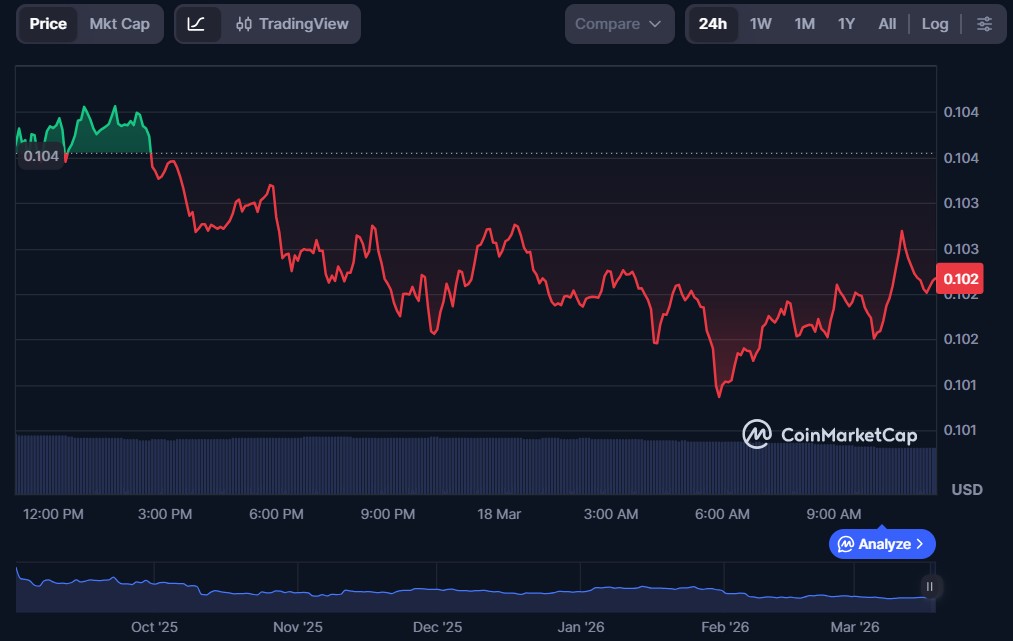Select the Price view toggle
Viewport: 1013px width, 641px height.
tap(48, 24)
